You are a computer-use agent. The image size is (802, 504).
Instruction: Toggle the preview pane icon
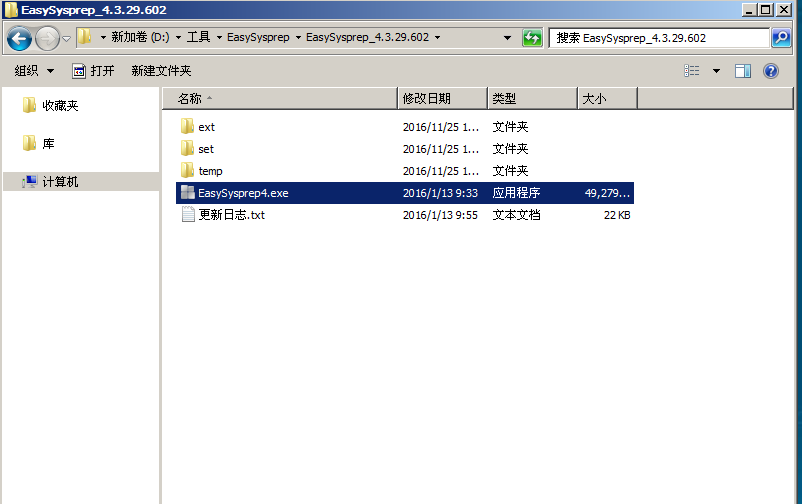pyautogui.click(x=743, y=71)
